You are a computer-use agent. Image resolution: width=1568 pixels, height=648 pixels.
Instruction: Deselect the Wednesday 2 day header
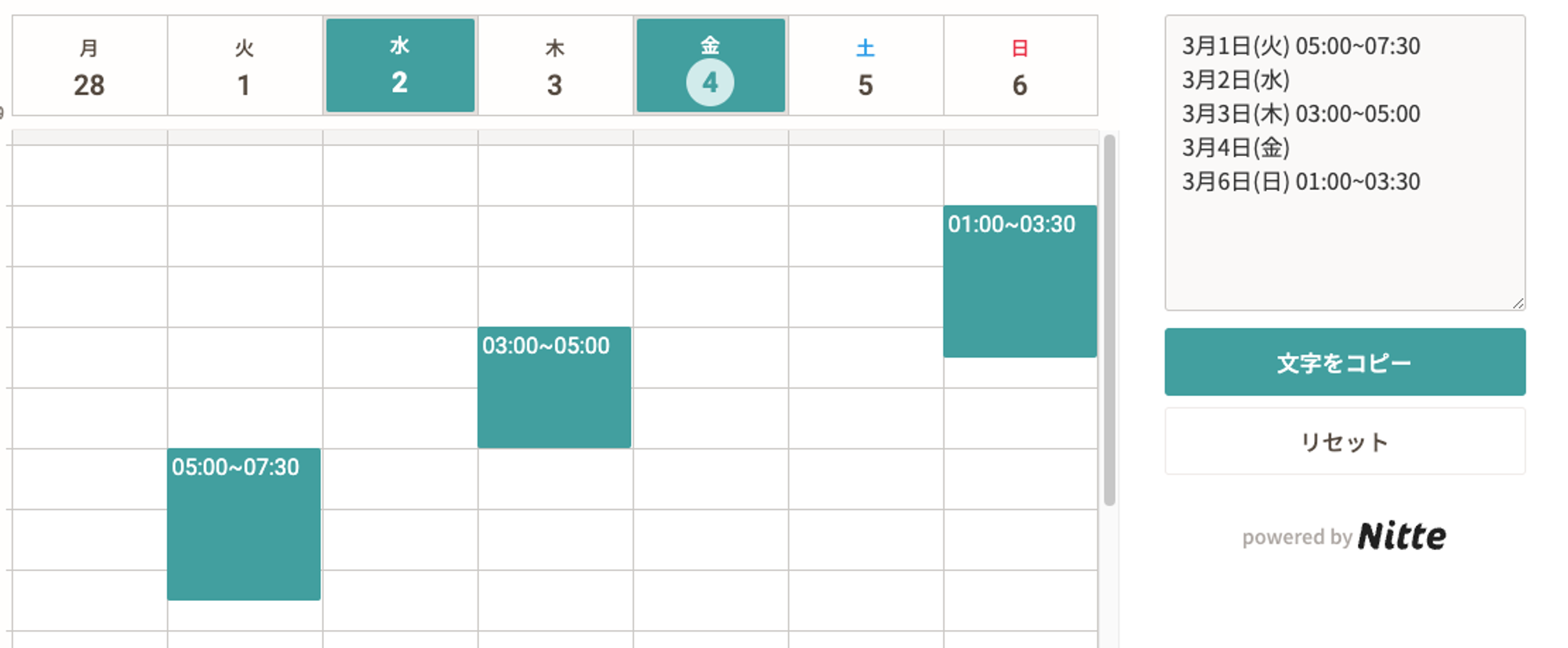[400, 66]
